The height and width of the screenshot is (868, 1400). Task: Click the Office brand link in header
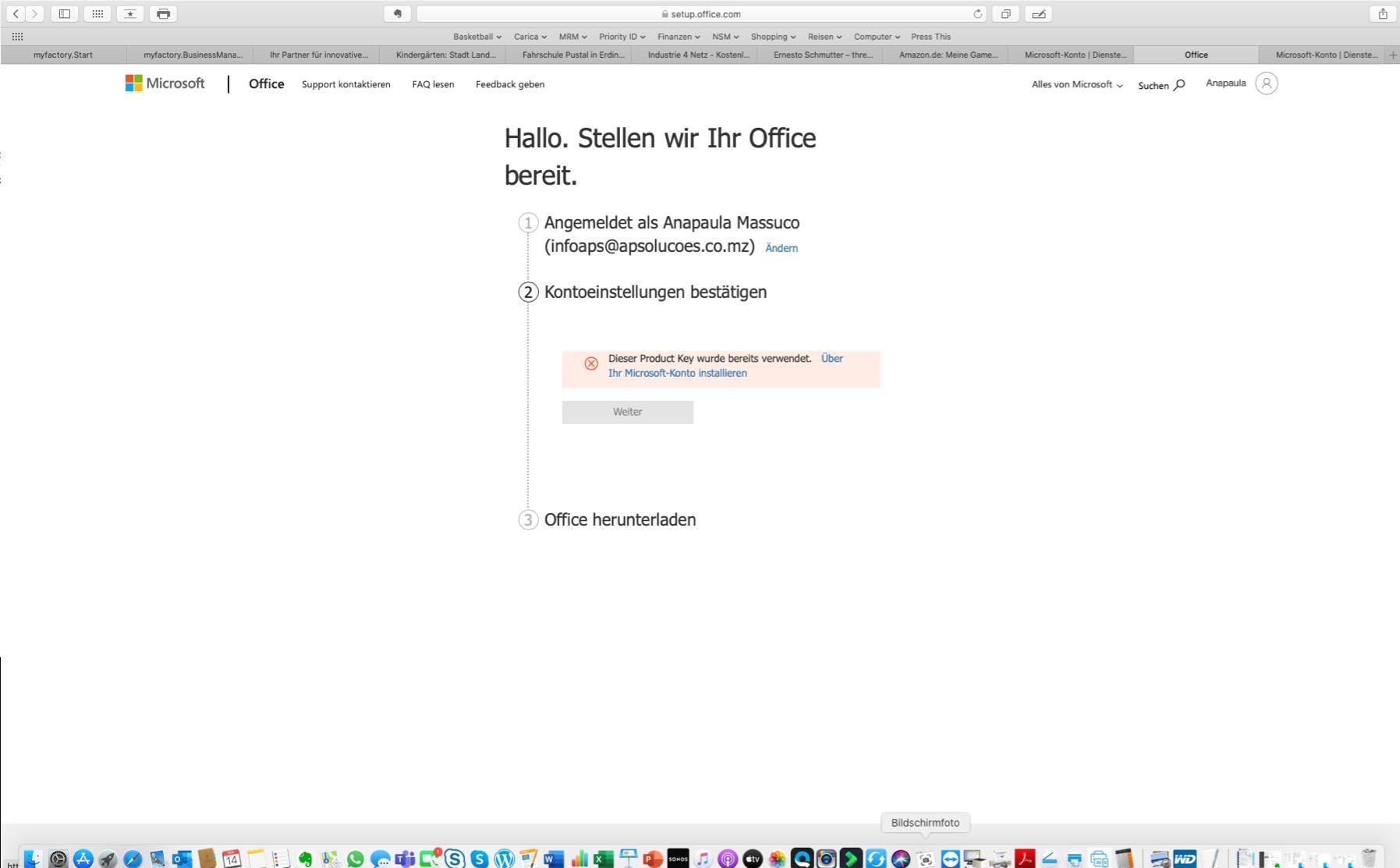point(266,83)
